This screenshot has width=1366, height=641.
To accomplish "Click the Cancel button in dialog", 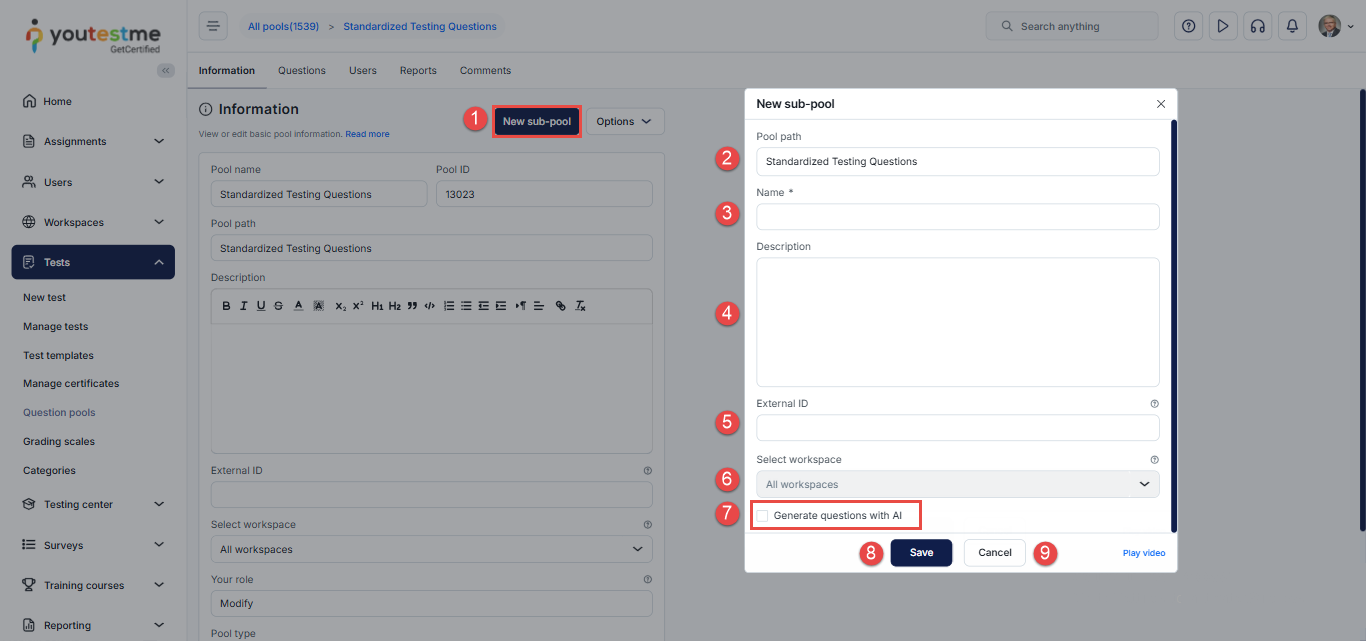I will [994, 553].
